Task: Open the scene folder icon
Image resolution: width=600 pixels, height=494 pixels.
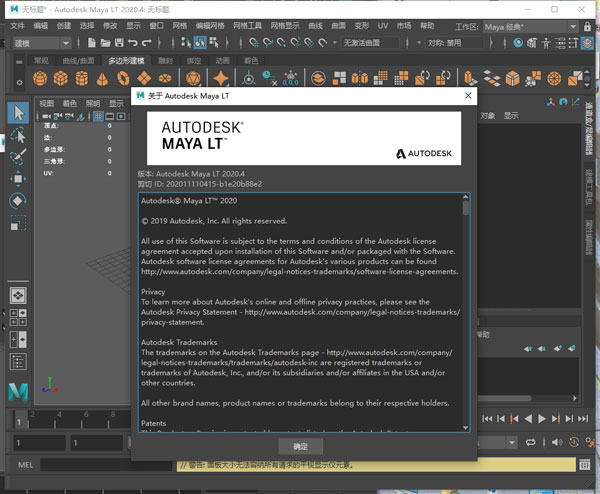Action: [x=105, y=42]
